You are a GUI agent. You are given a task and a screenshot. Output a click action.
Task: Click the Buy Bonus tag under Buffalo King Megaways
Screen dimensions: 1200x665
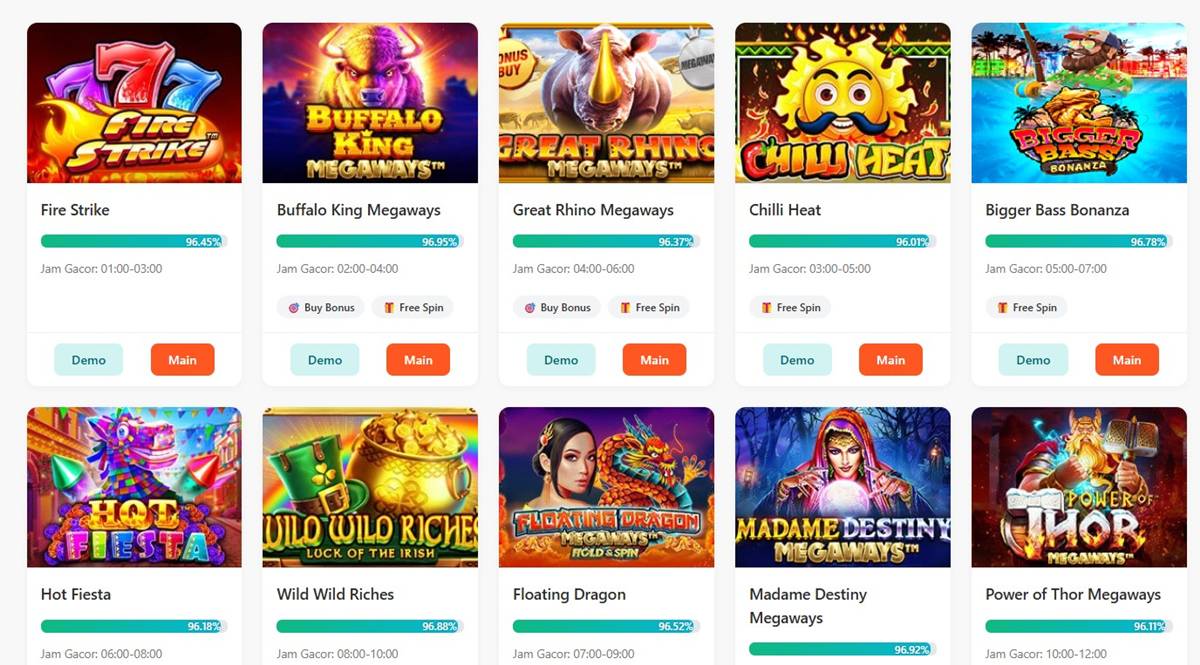point(322,308)
